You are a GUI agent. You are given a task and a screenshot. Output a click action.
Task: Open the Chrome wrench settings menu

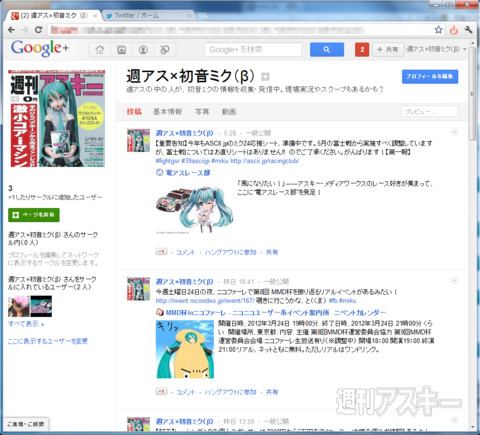tap(468, 30)
